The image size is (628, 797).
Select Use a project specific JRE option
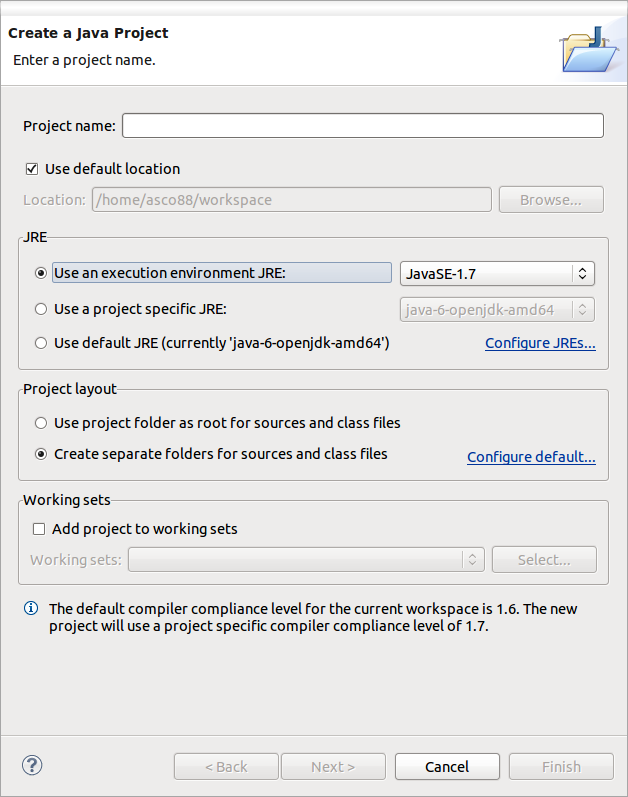click(41, 309)
